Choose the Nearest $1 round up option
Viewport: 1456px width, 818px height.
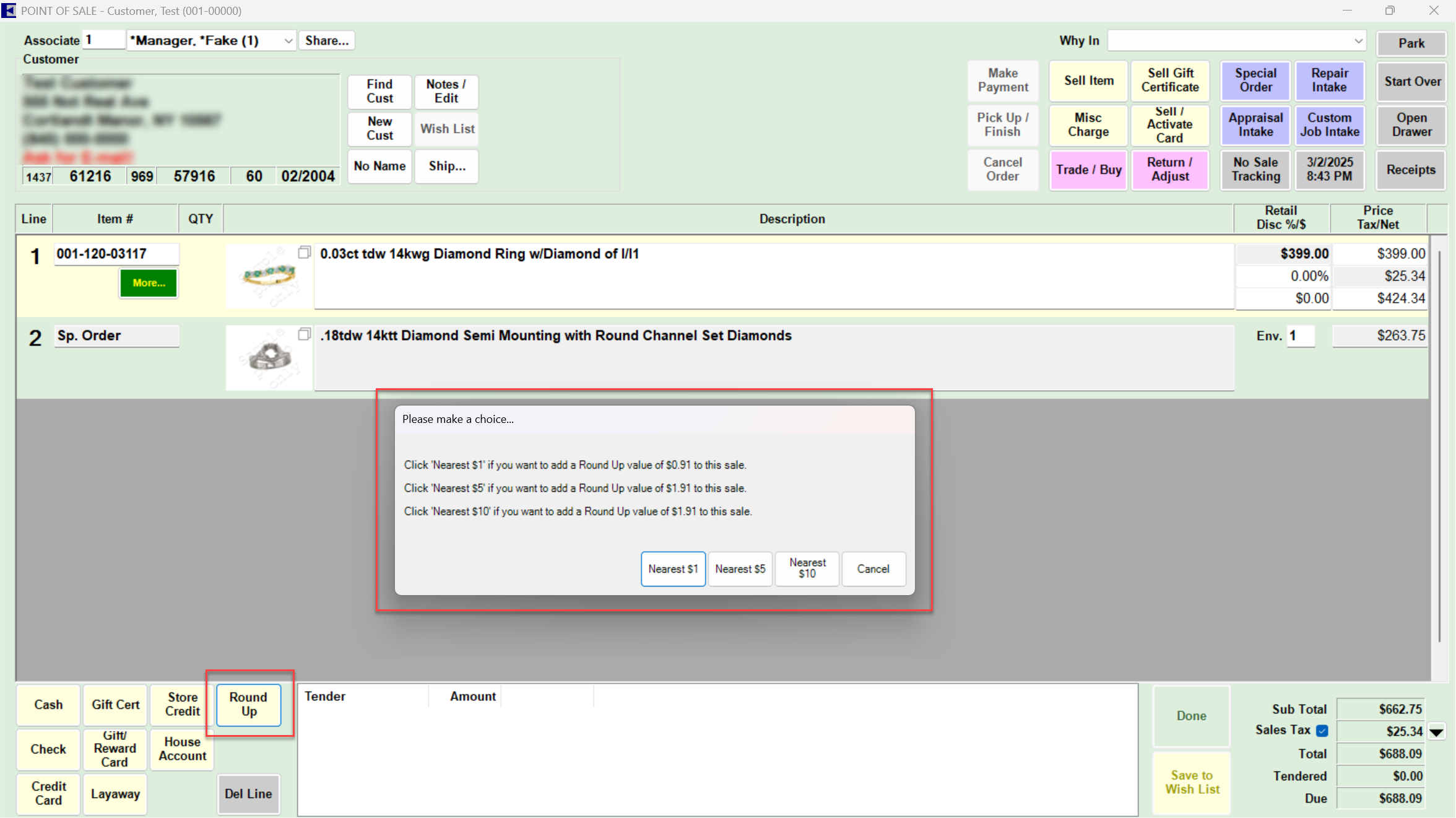673,568
